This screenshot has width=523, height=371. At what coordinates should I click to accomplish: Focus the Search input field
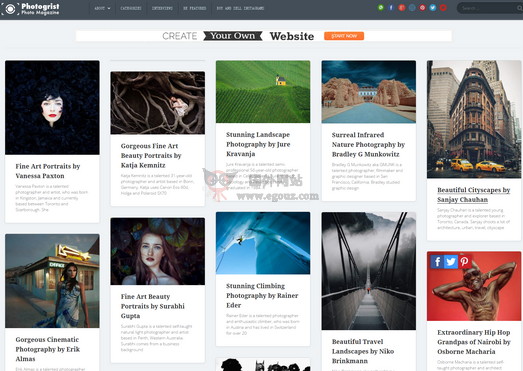pos(488,8)
